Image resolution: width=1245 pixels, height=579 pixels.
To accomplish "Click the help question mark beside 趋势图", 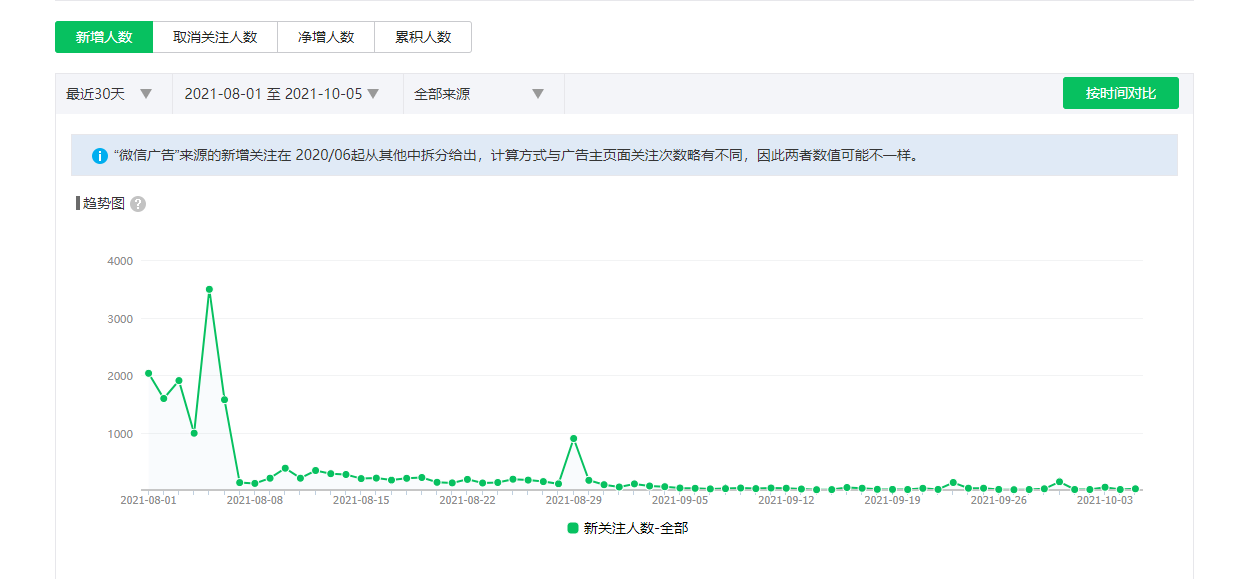I will (x=138, y=204).
